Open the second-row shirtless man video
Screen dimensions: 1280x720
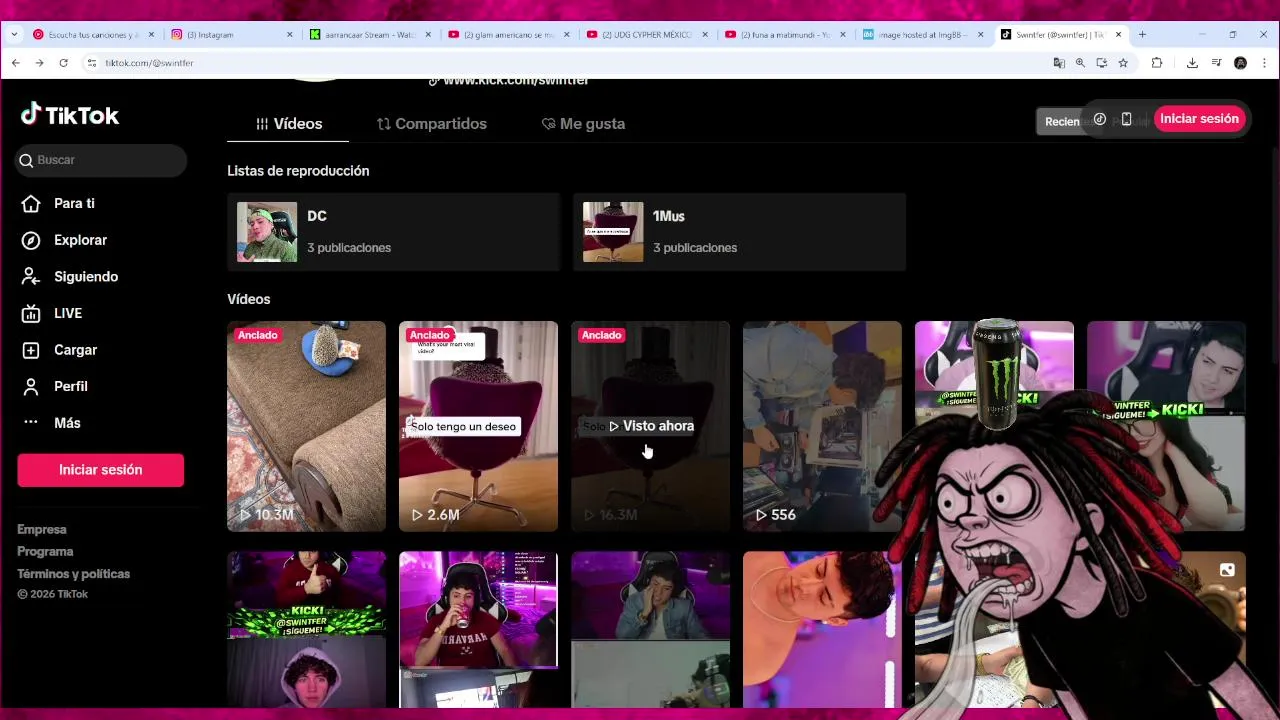(822, 630)
